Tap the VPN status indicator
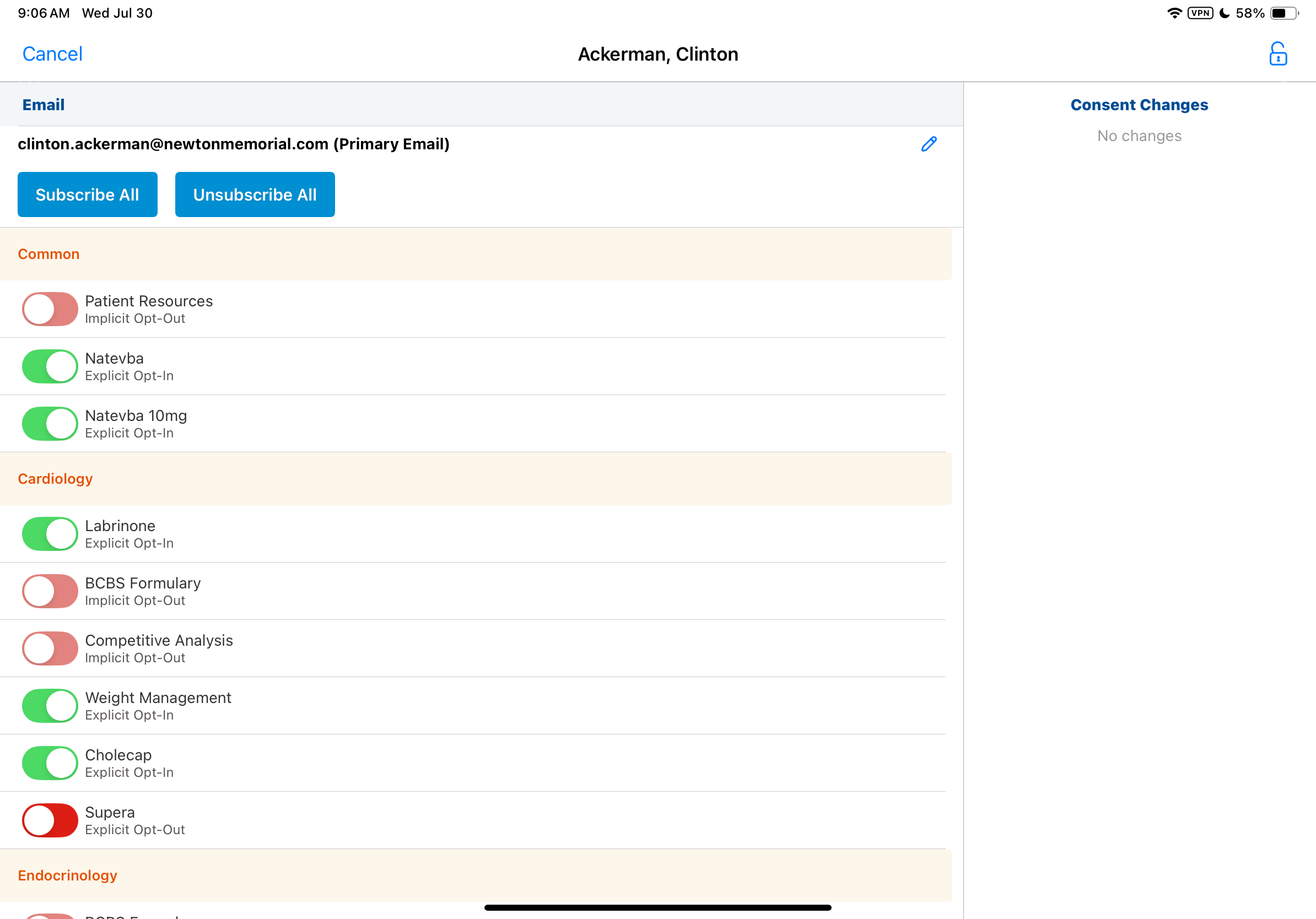The height and width of the screenshot is (919, 1316). point(1200,13)
